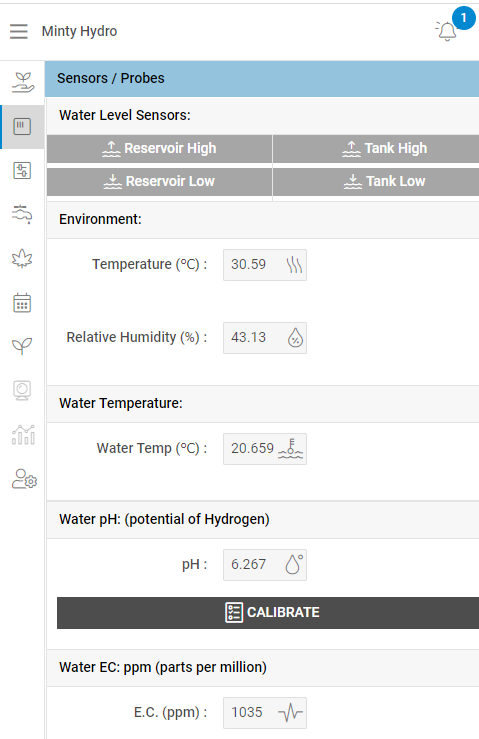Screen dimensions: 479x739
Task: Open the hamburger navigation menu
Action: (19, 31)
